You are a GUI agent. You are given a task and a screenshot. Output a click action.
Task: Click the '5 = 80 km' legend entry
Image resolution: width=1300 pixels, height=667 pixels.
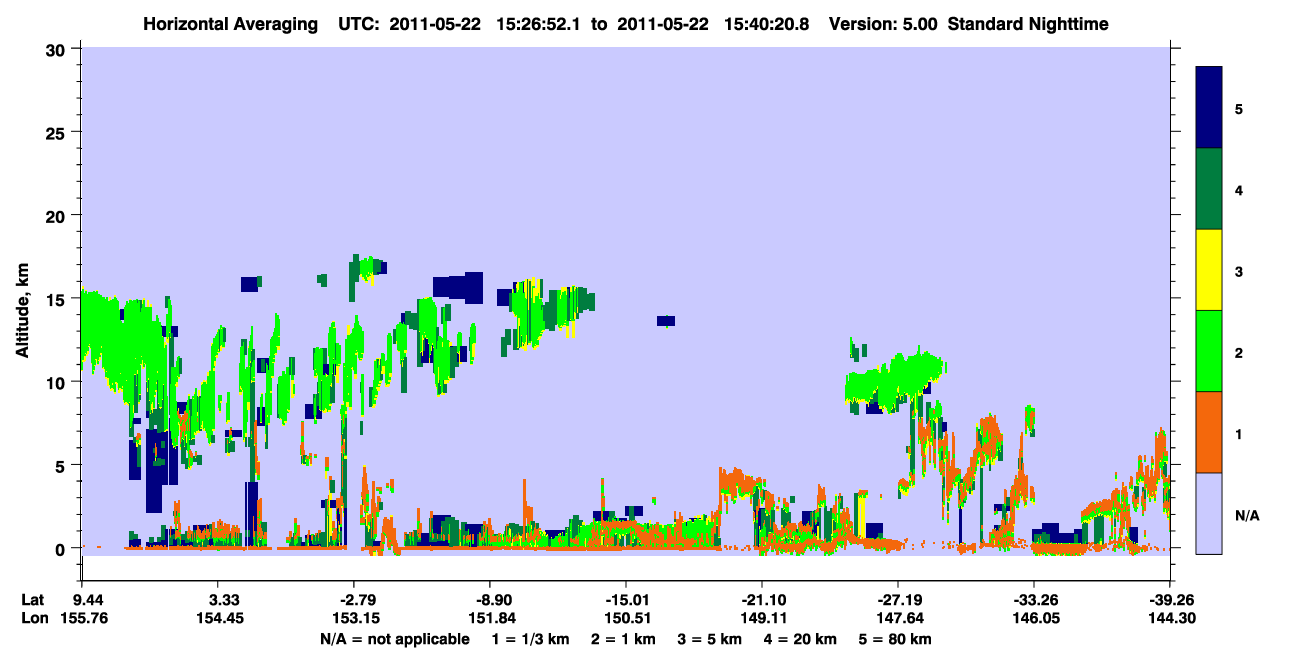click(x=895, y=639)
